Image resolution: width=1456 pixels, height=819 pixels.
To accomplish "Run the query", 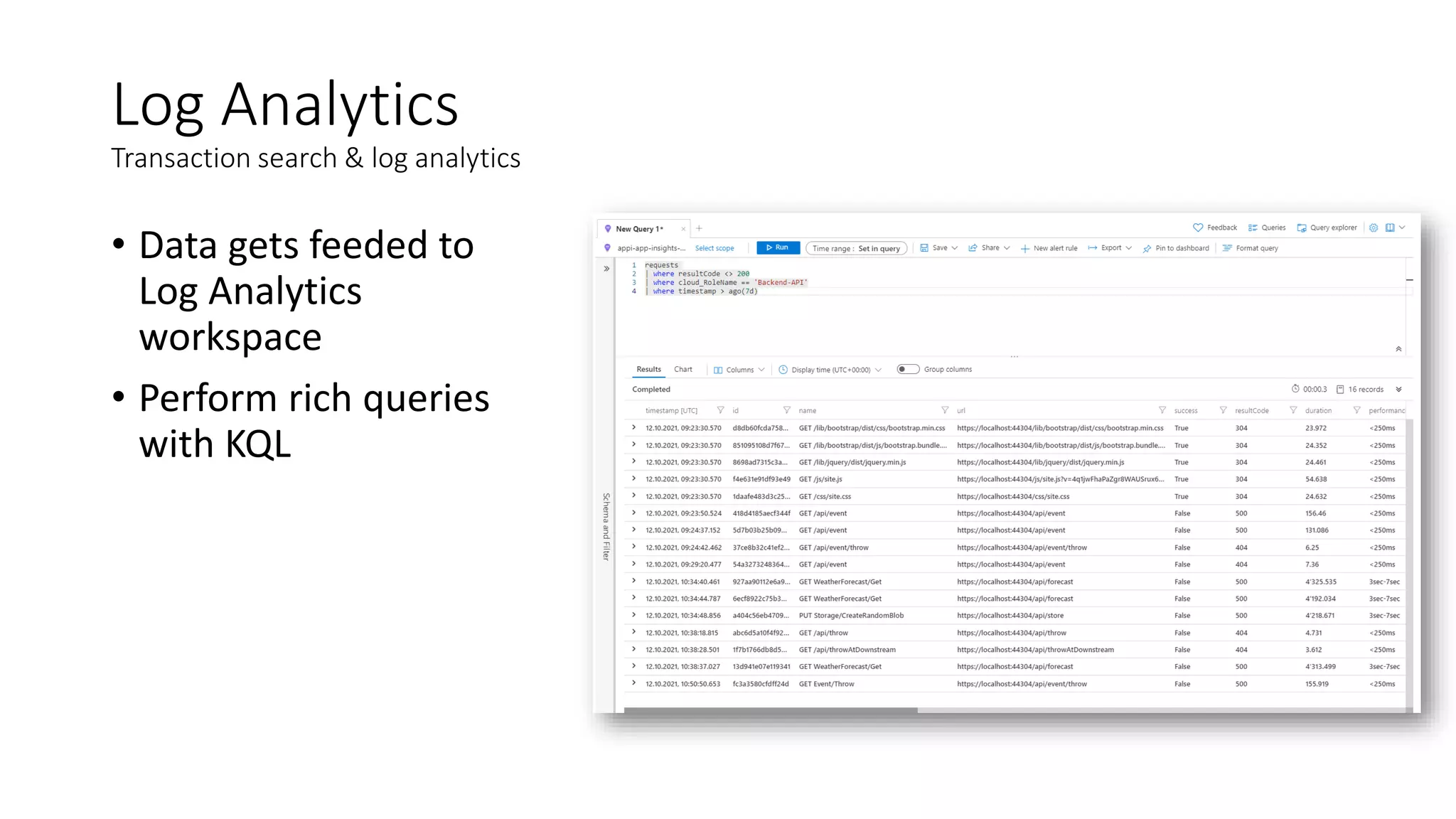I will click(778, 247).
